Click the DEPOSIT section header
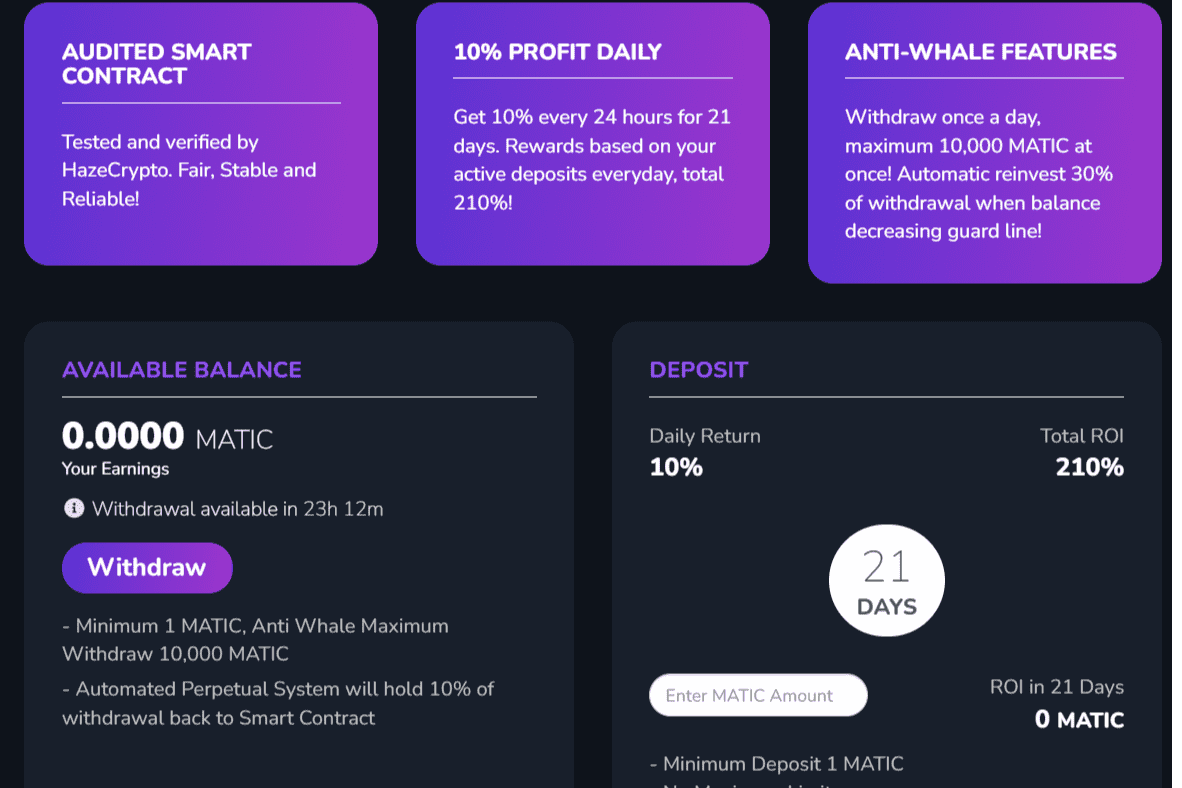 (698, 370)
